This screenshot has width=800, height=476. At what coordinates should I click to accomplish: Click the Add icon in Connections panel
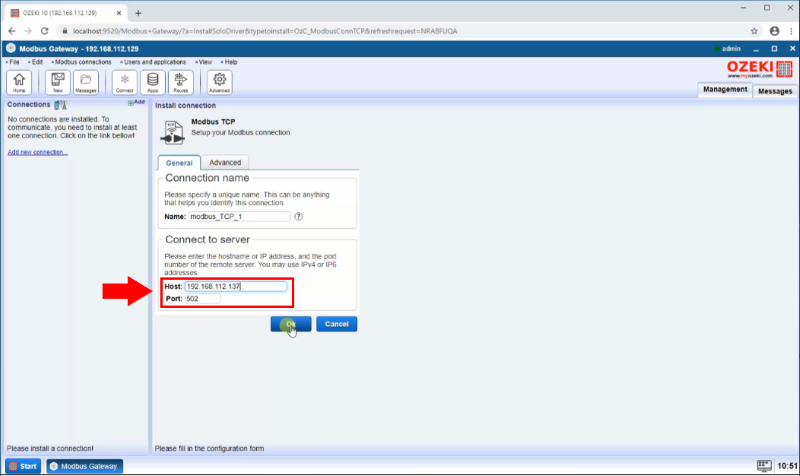pos(136,103)
